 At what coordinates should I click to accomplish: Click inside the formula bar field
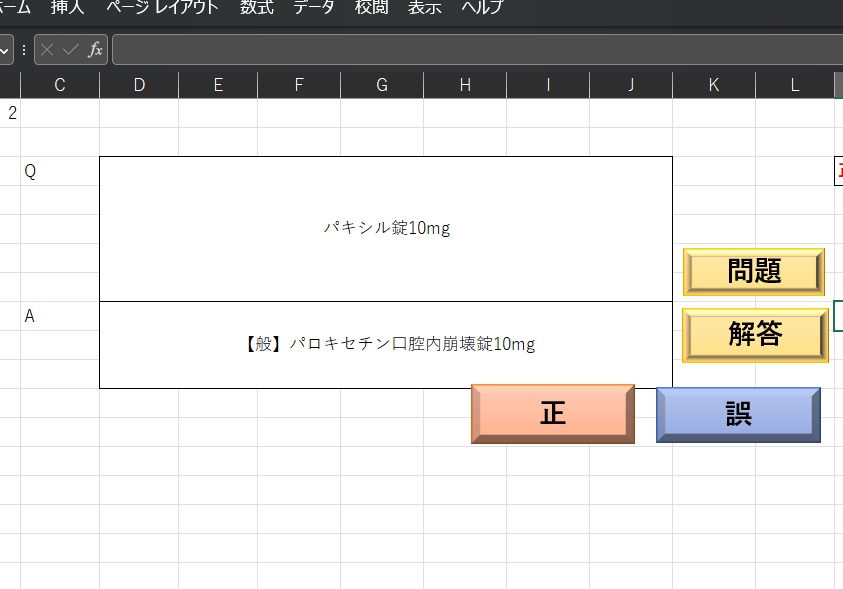477,49
